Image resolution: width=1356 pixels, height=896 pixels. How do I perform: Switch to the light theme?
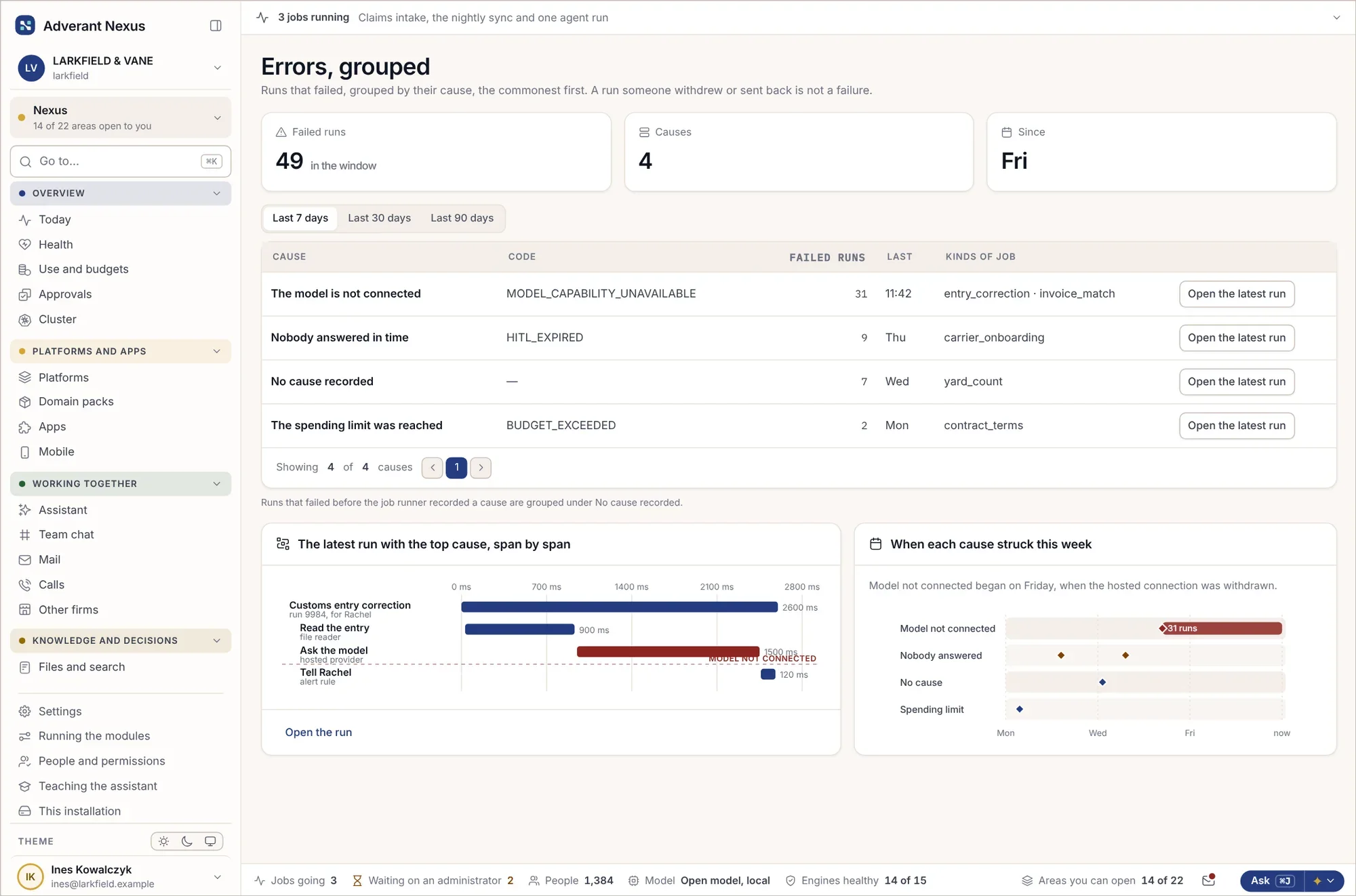pyautogui.click(x=164, y=842)
